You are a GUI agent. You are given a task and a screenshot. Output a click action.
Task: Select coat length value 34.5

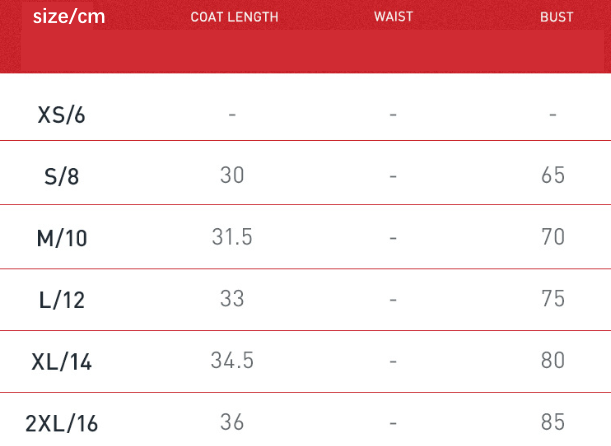click(x=232, y=360)
